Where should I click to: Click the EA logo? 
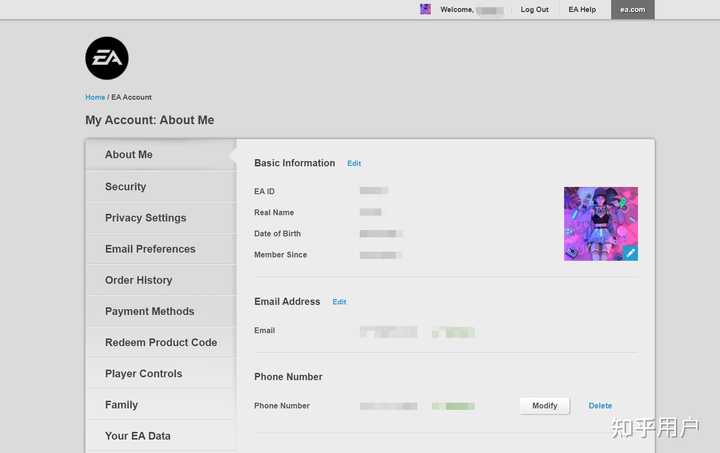pyautogui.click(x=107, y=58)
